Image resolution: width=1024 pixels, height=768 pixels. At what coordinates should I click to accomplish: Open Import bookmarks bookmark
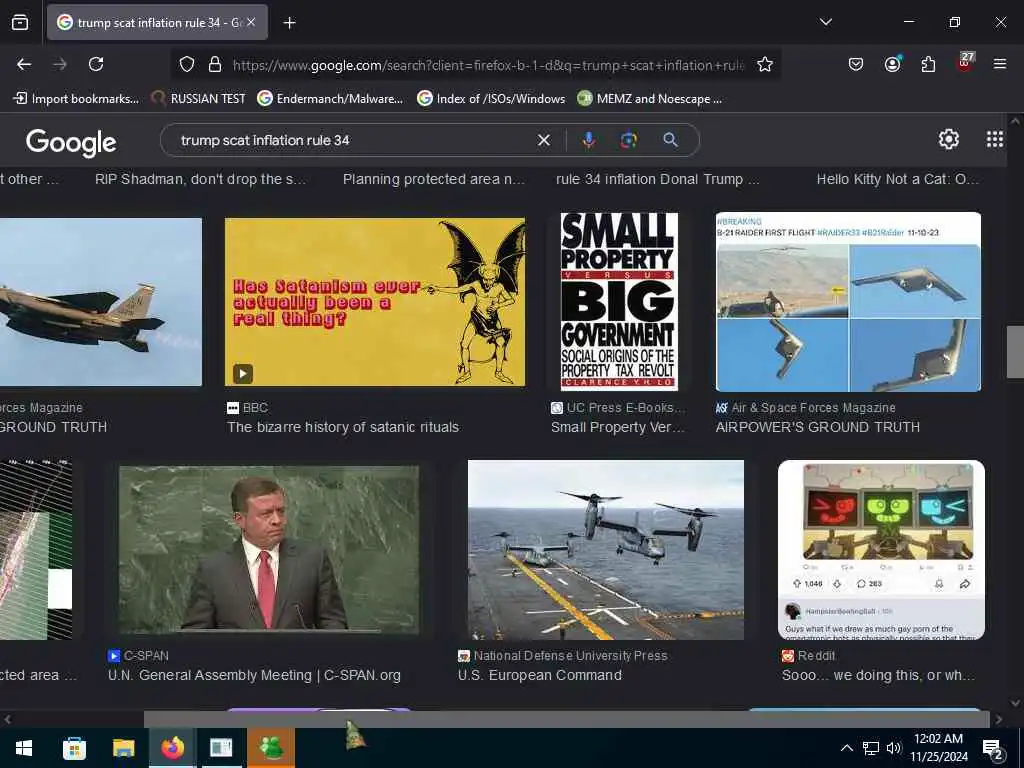[76, 99]
